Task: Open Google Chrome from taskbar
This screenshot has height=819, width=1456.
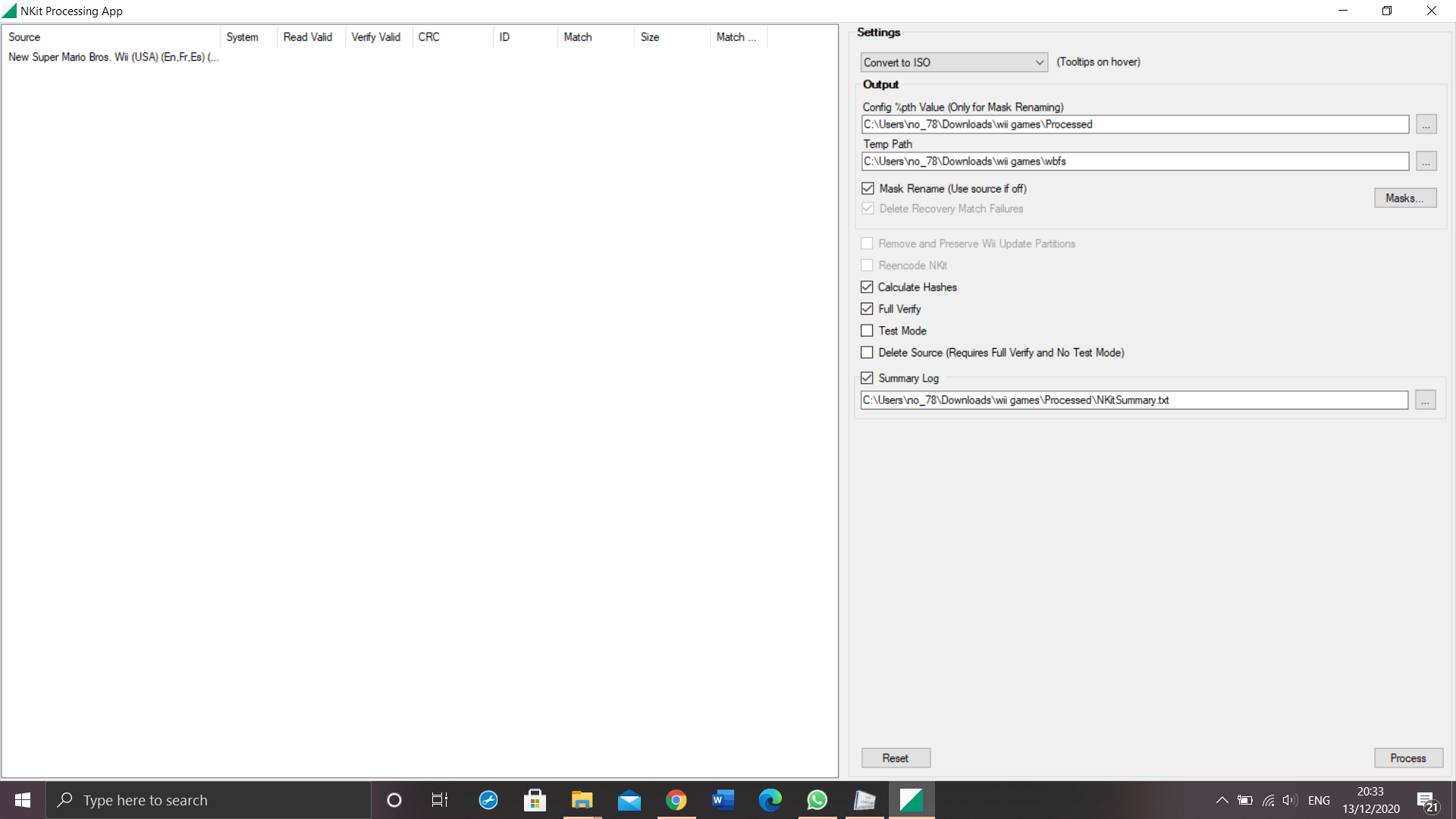Action: click(x=676, y=800)
